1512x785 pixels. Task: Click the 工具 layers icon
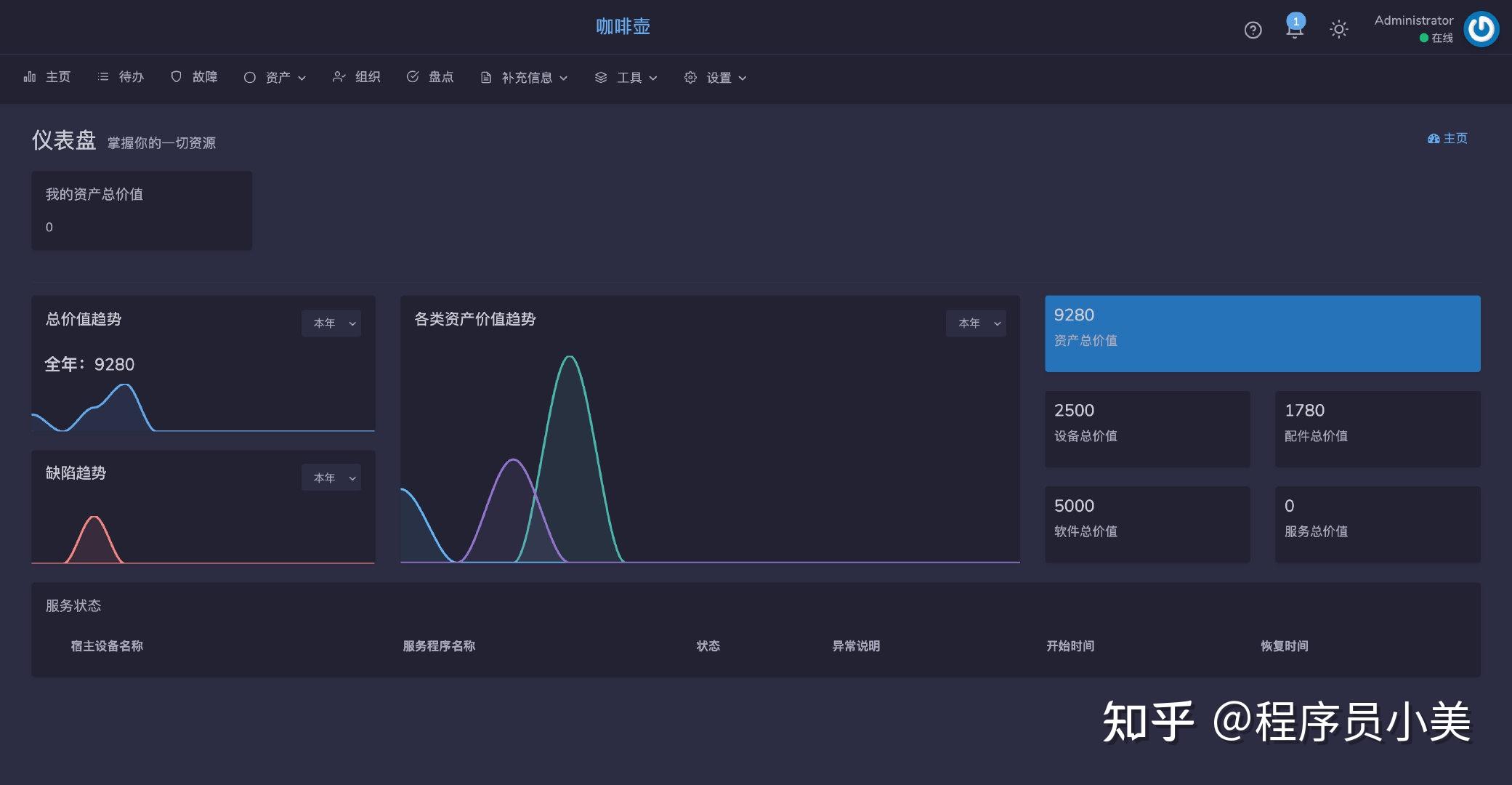pos(599,77)
